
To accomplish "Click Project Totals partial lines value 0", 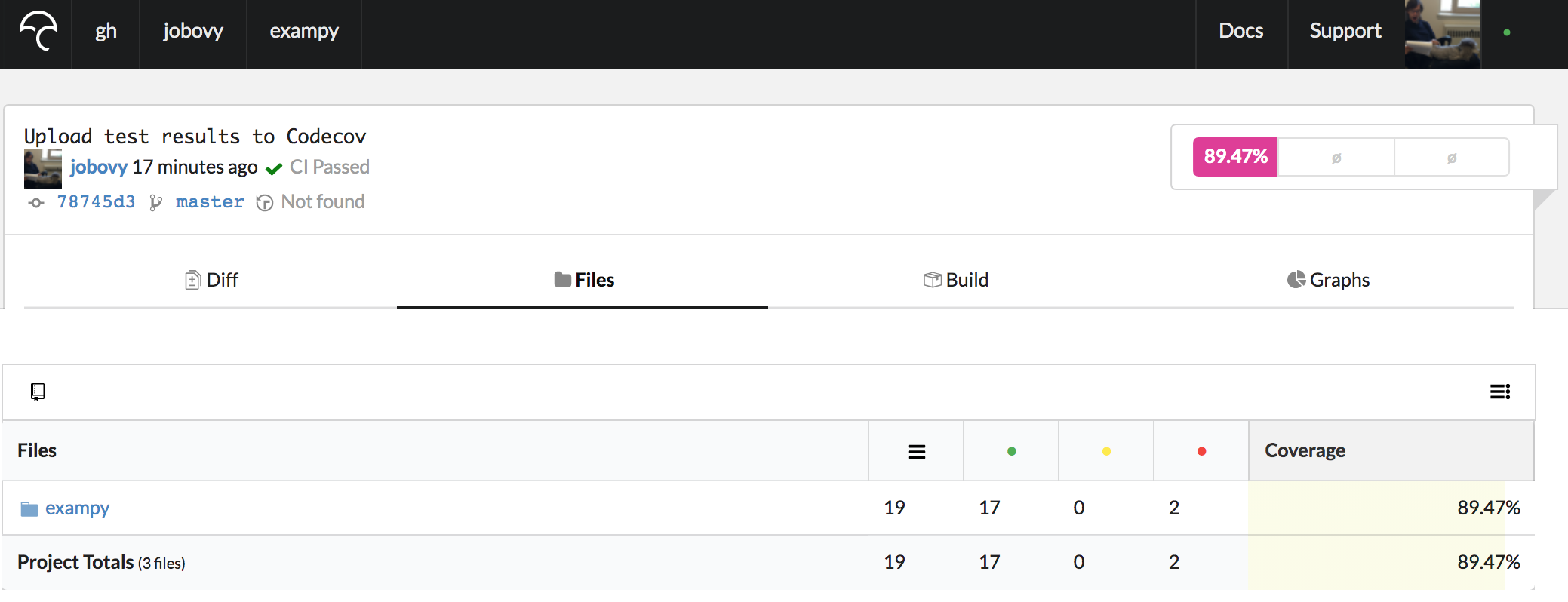I will coord(1079,562).
